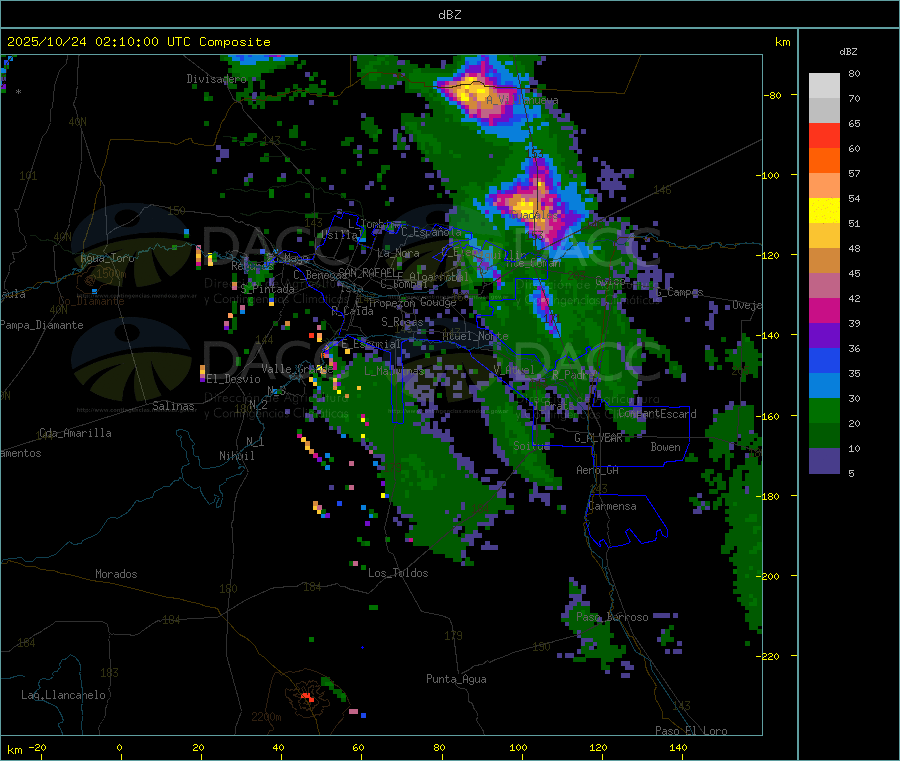Click the 'A_Villanueva' storm cell label
The width and height of the screenshot is (900, 761).
522,100
